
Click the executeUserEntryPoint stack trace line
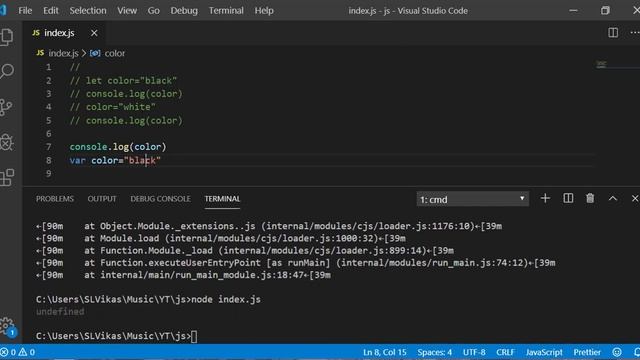pos(296,263)
